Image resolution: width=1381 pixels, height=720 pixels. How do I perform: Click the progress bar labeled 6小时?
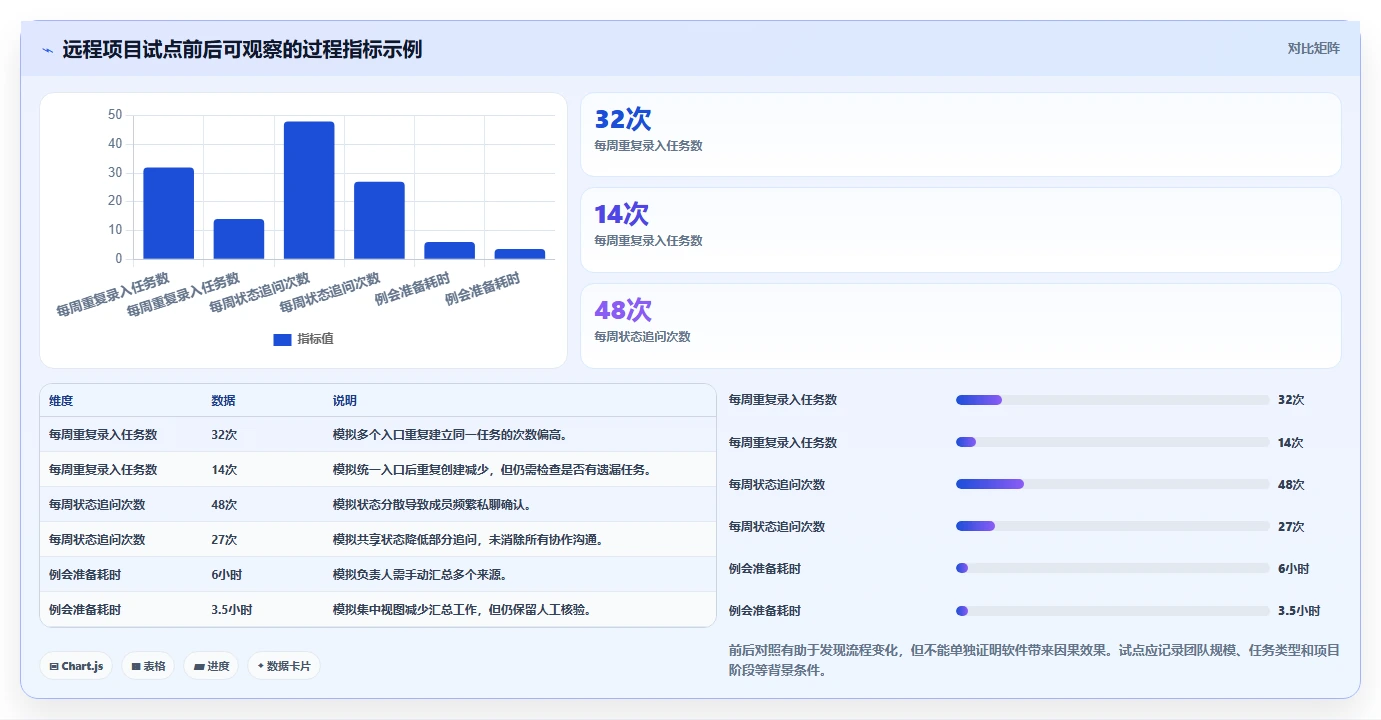pyautogui.click(x=1112, y=568)
